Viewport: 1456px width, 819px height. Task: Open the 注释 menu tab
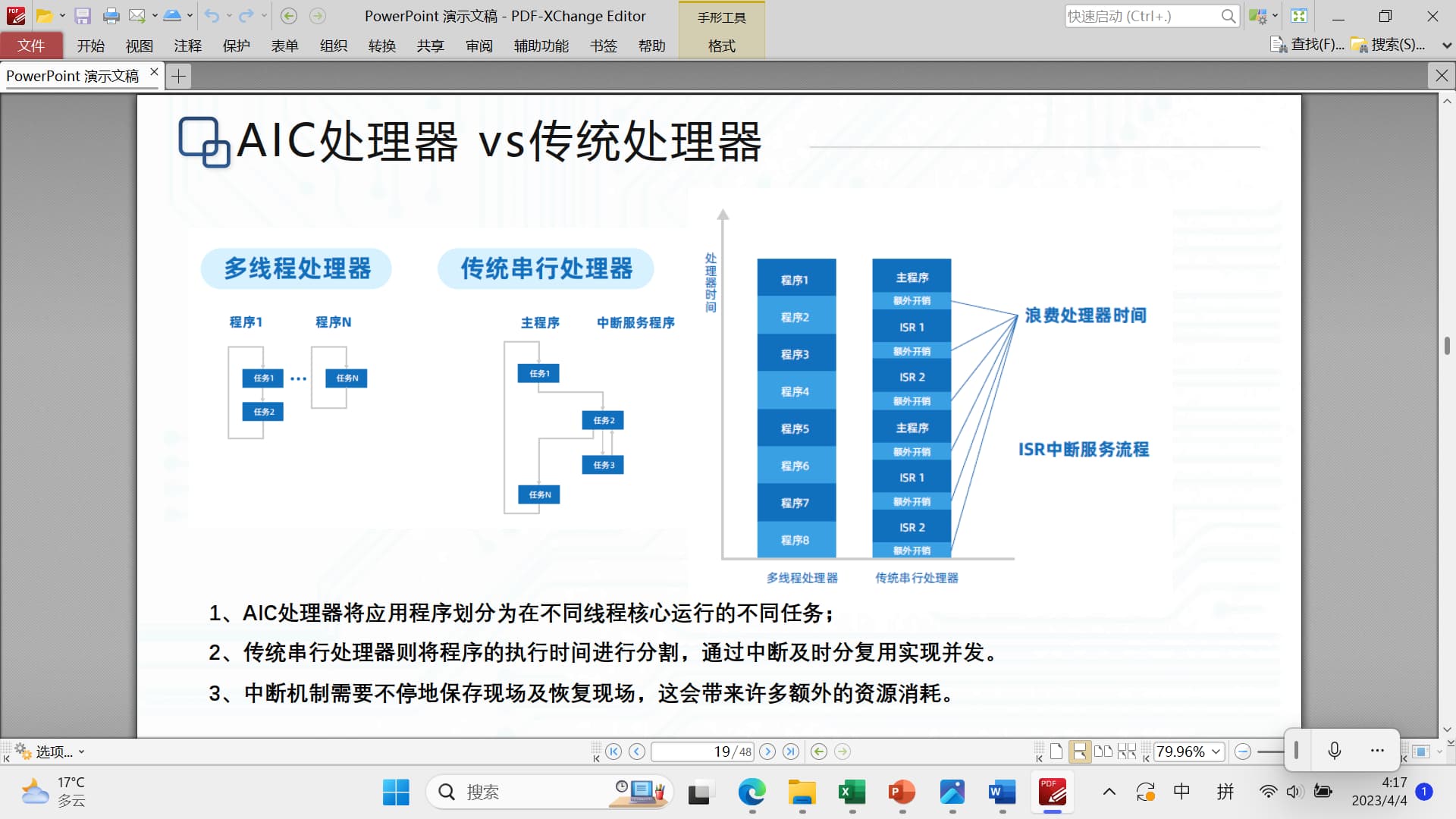pyautogui.click(x=187, y=45)
